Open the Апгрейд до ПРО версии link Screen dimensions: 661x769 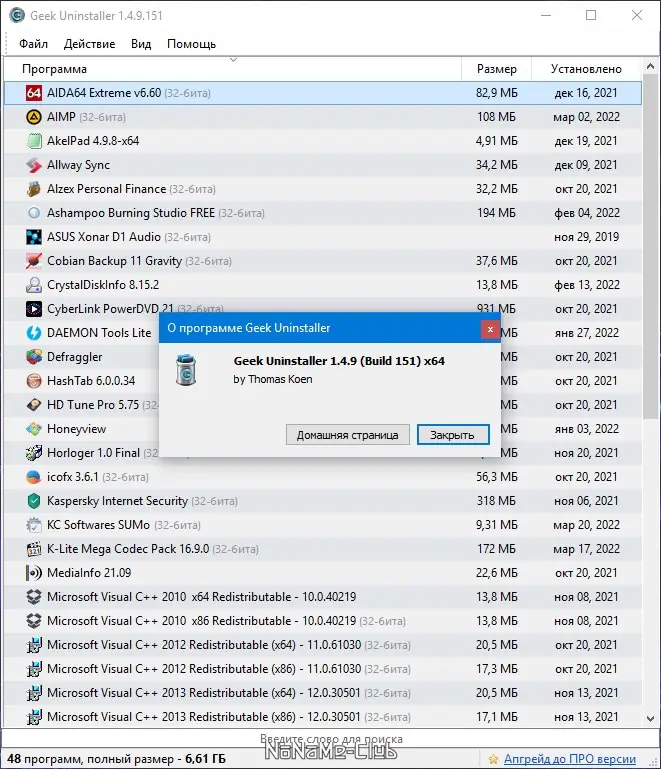click(x=570, y=759)
